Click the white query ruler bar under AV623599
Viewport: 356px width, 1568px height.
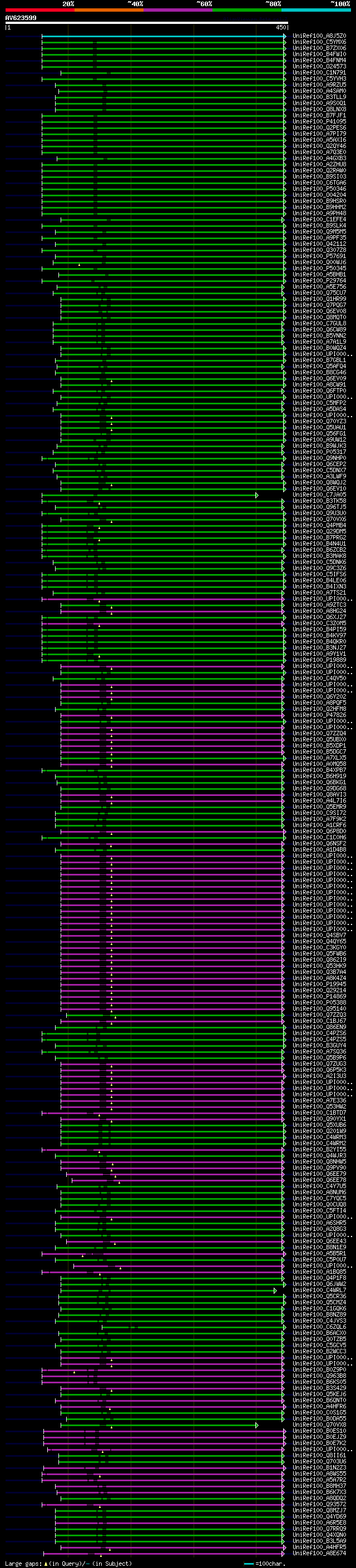[147, 23]
